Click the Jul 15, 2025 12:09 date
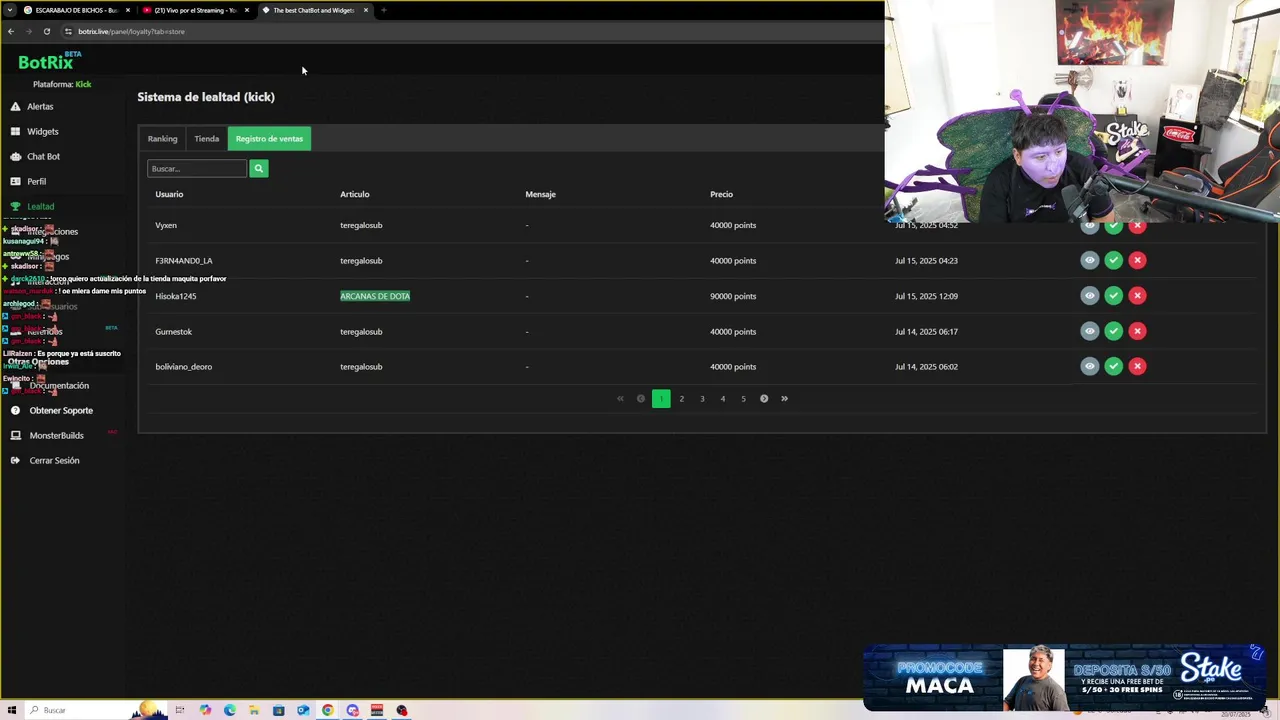The image size is (1280, 720). (x=926, y=296)
